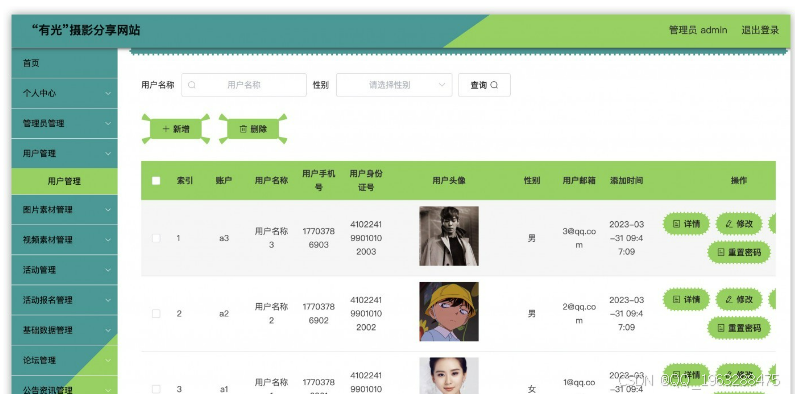Image resolution: width=795 pixels, height=394 pixels.
Task: Open avatar photo of user a3
Action: click(x=449, y=236)
